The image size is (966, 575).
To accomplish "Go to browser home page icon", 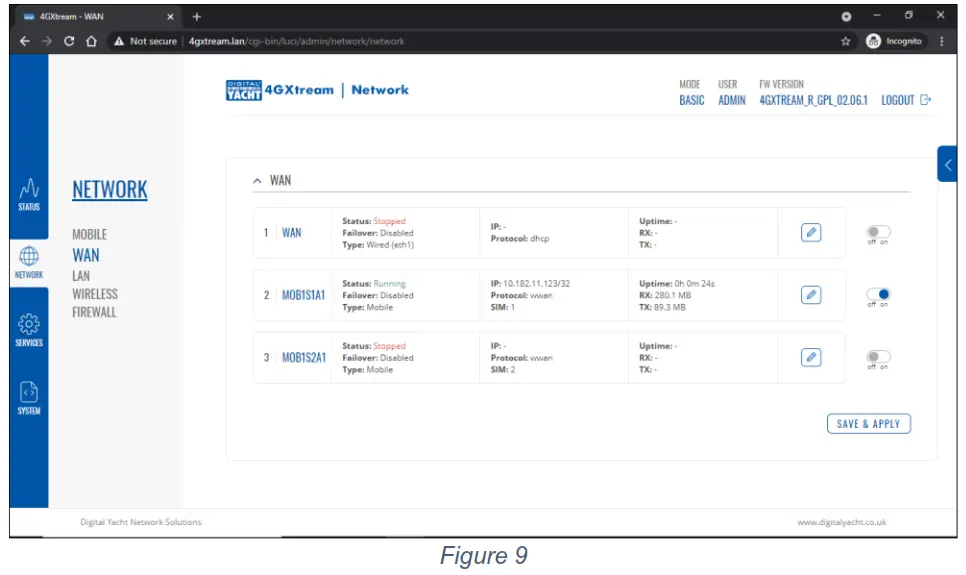I will point(91,41).
